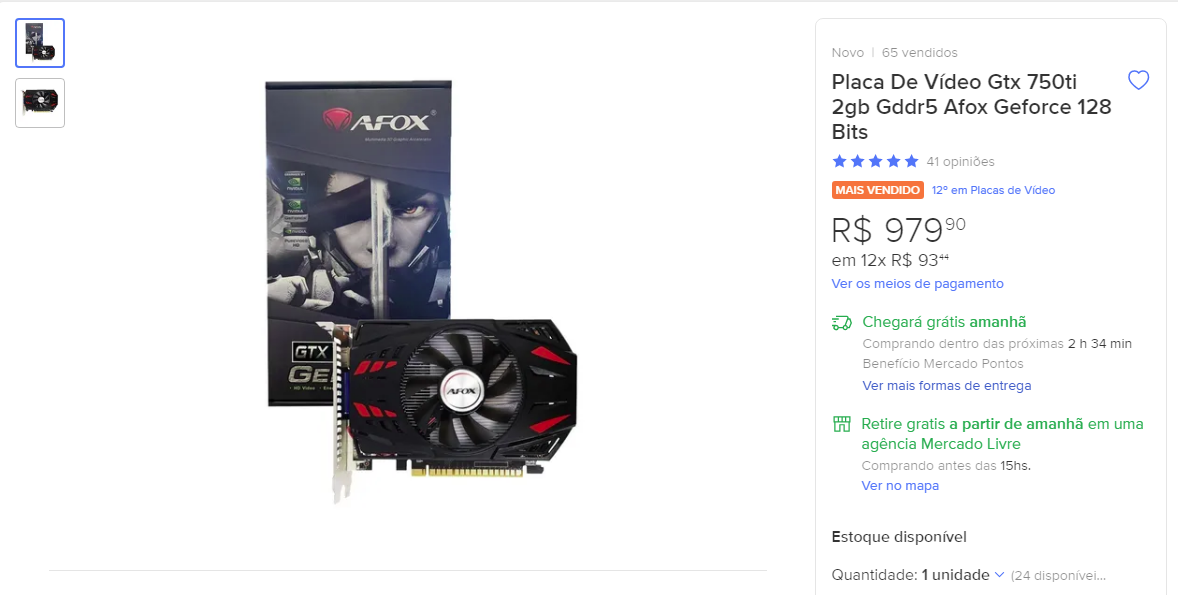Select the second thumbnail showing only the card

40,103
